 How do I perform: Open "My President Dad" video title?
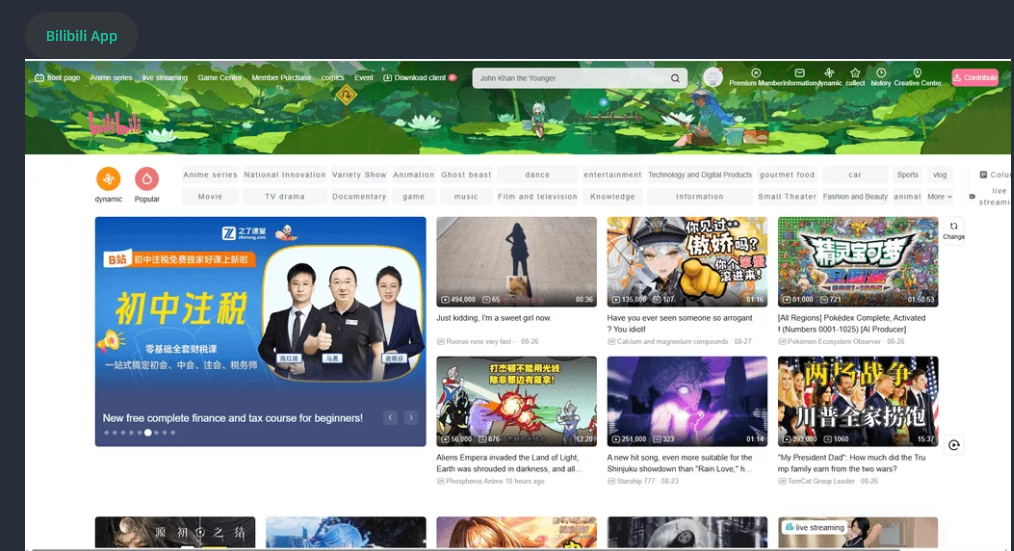pyautogui.click(x=852, y=463)
